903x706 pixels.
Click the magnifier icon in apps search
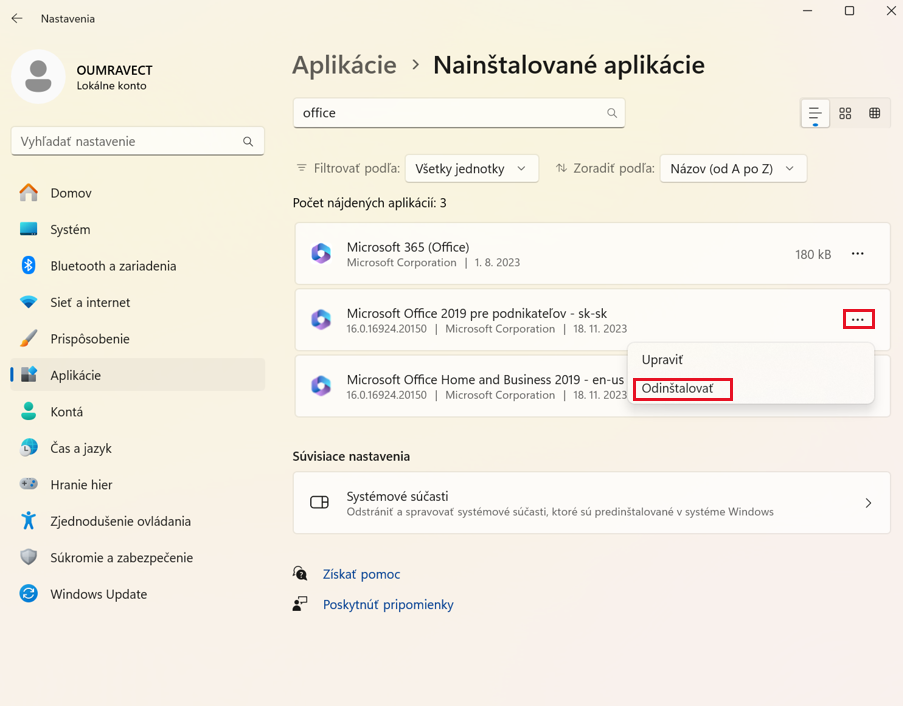[x=612, y=113]
